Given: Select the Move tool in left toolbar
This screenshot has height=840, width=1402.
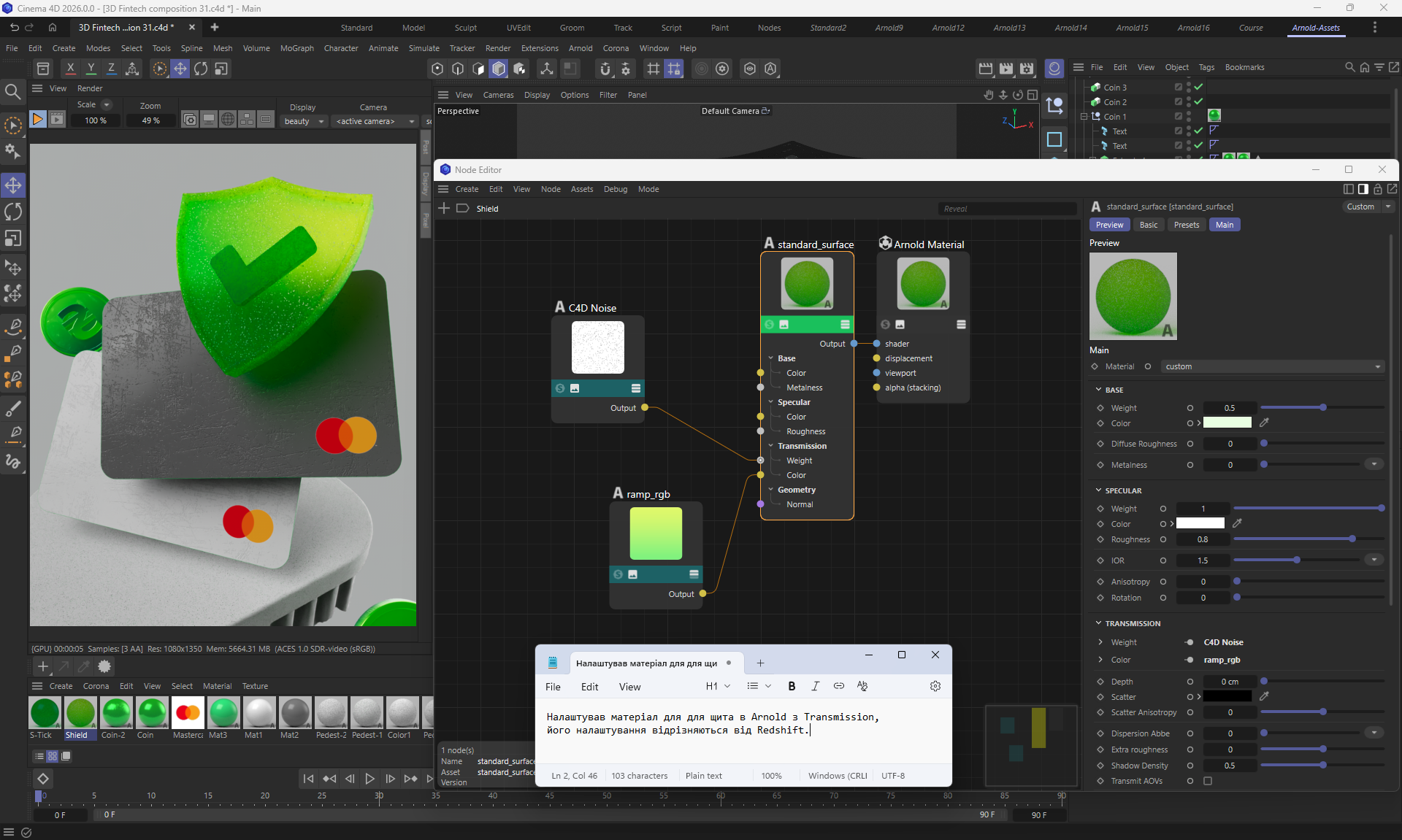Looking at the screenshot, I should 13,185.
